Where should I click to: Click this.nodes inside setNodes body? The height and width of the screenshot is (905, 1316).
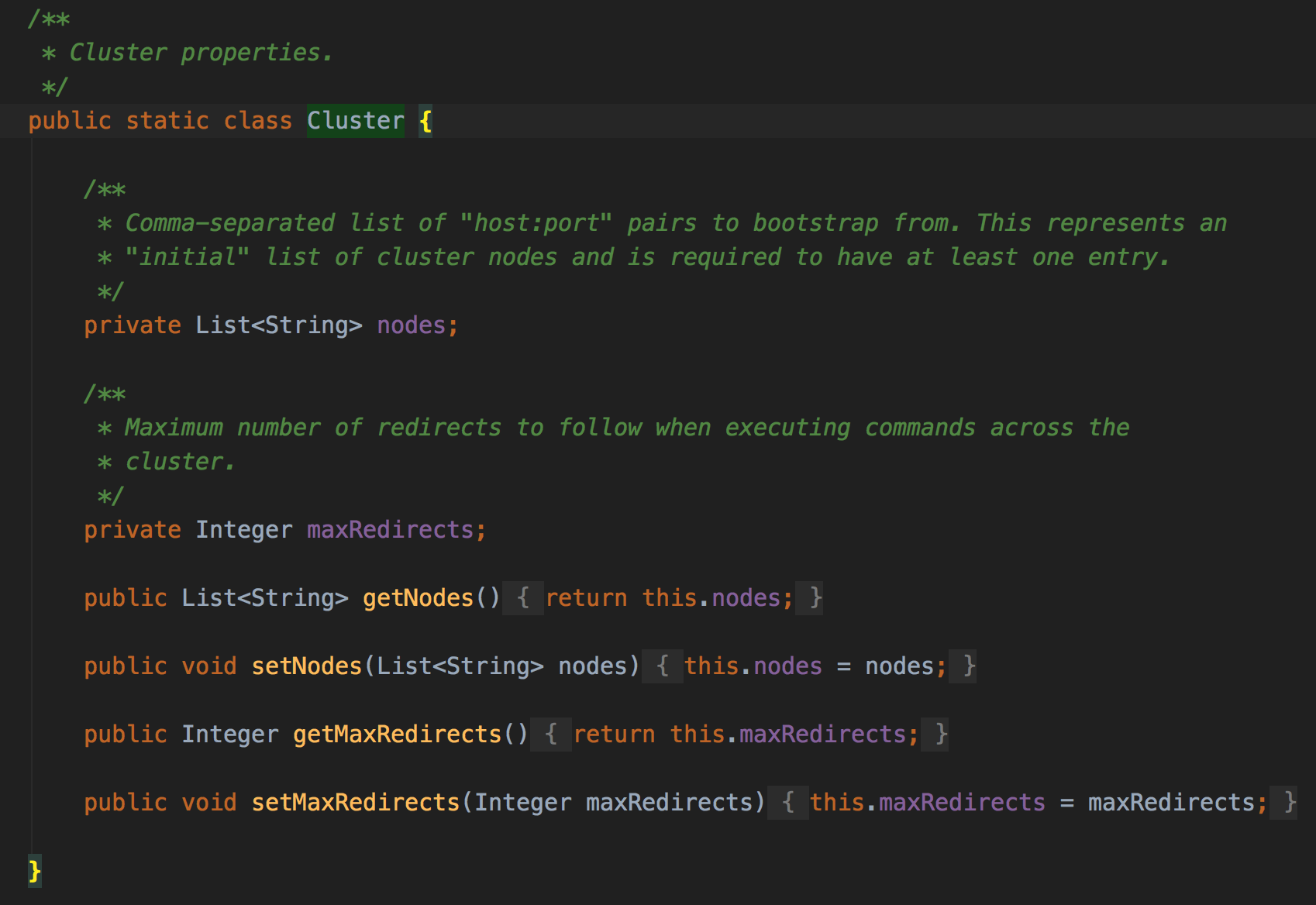(x=751, y=666)
